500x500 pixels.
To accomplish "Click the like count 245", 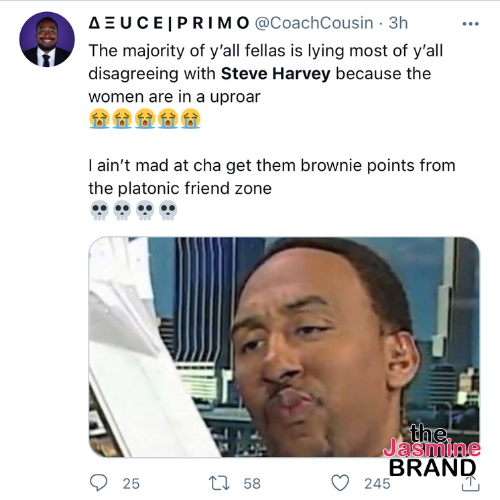I will (377, 484).
